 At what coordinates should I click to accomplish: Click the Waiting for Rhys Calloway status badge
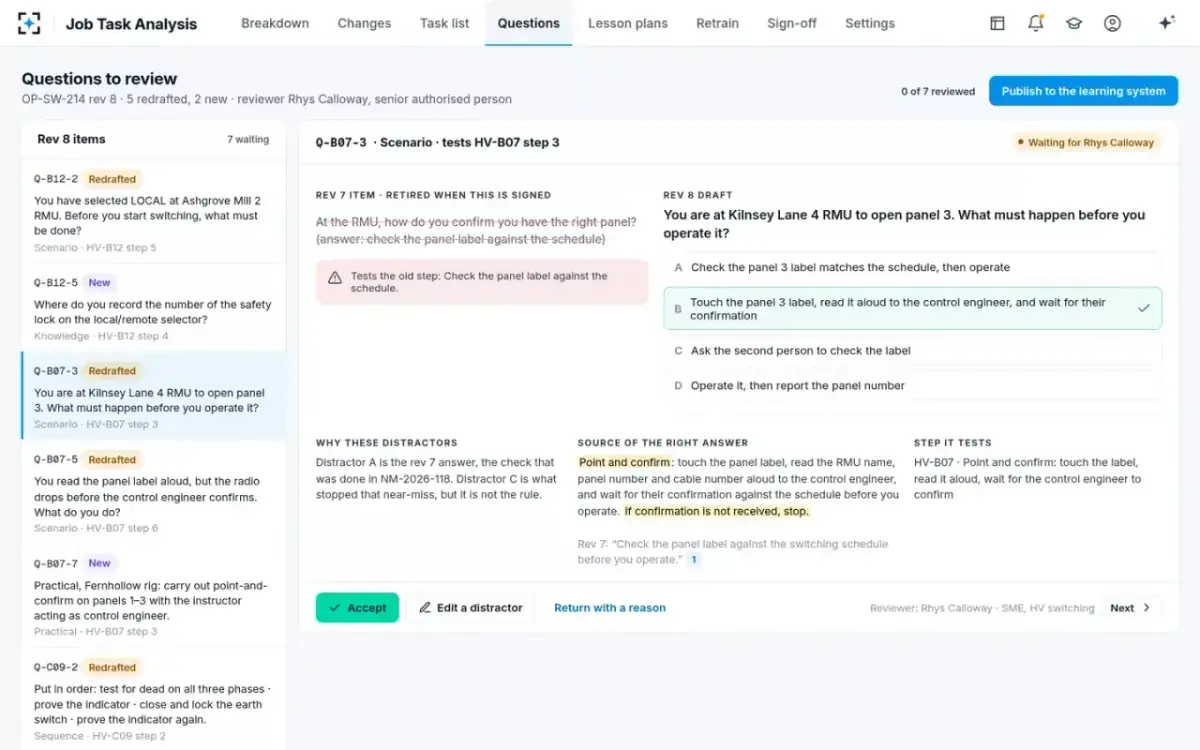point(1085,142)
